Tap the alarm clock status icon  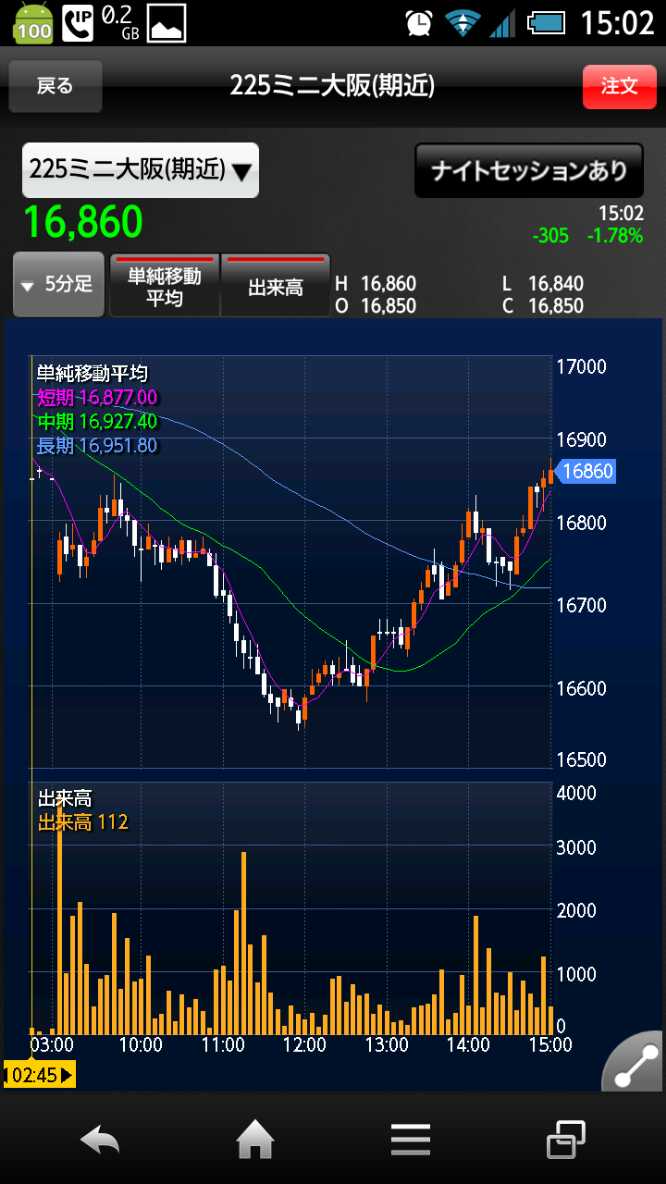click(420, 22)
